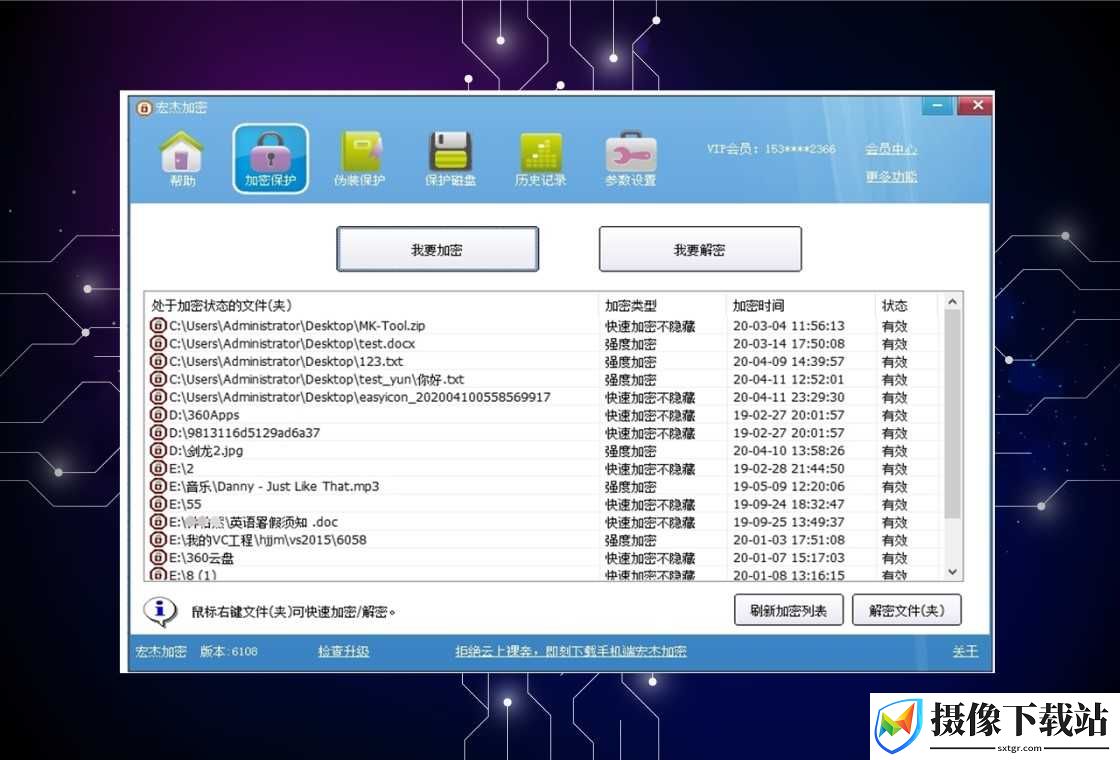Image resolution: width=1120 pixels, height=760 pixels.
Task: Click lock icon beside D:\360Apps row
Action: tap(158, 415)
